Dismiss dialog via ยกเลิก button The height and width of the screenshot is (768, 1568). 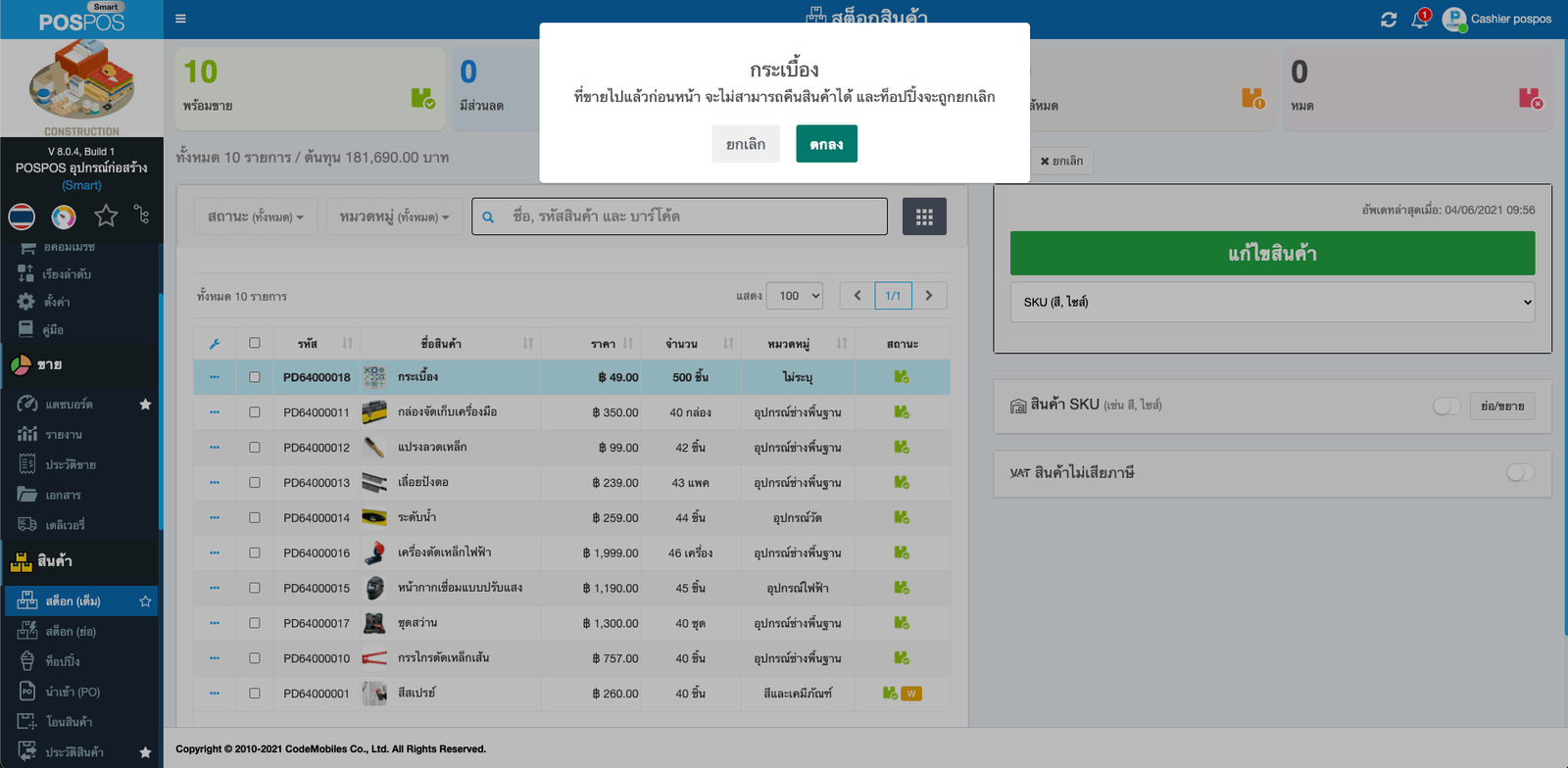[x=746, y=144]
